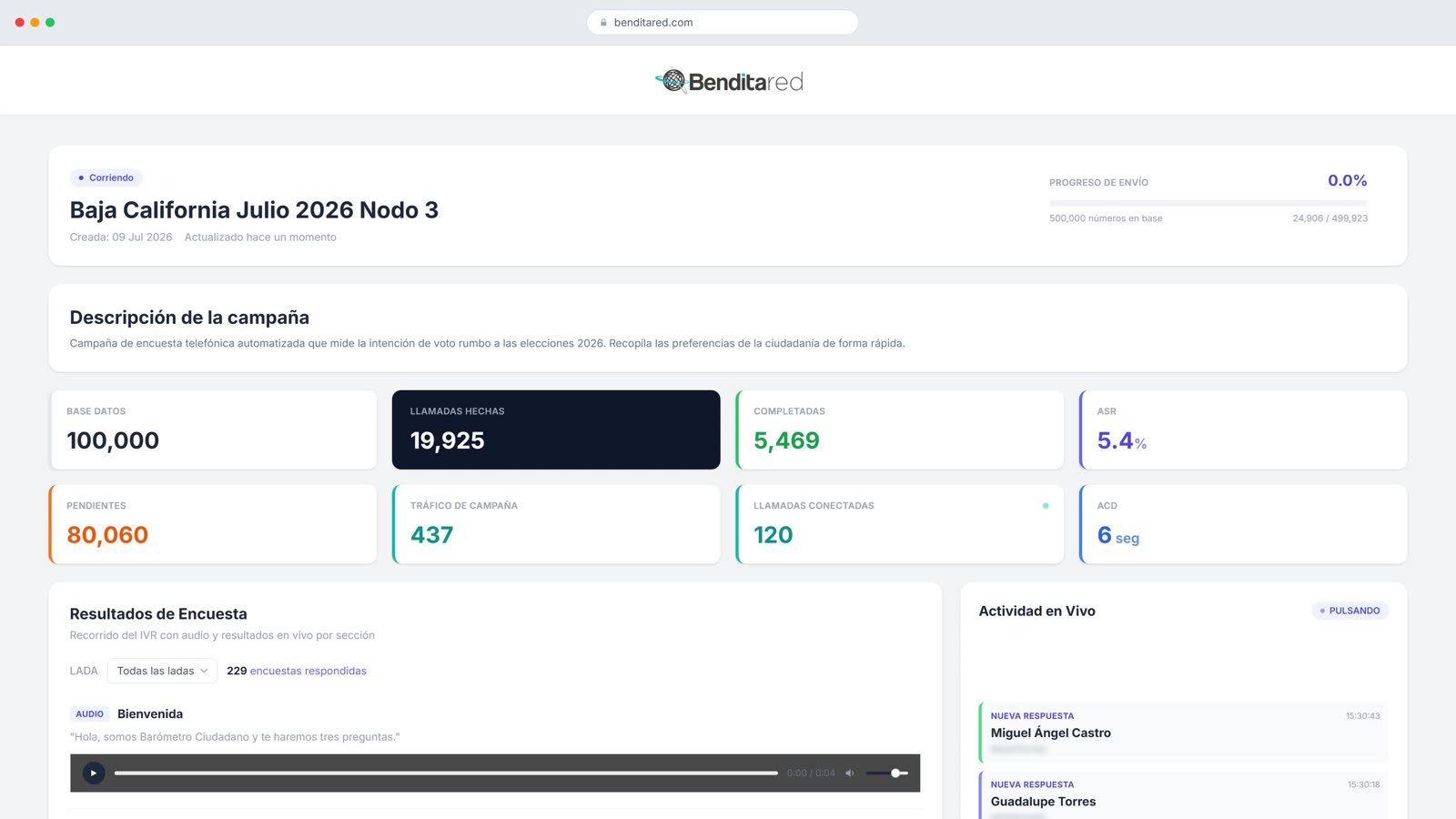Open the Todas las ladas dropdown
Viewport: 1456px width, 819px height.
pos(162,671)
